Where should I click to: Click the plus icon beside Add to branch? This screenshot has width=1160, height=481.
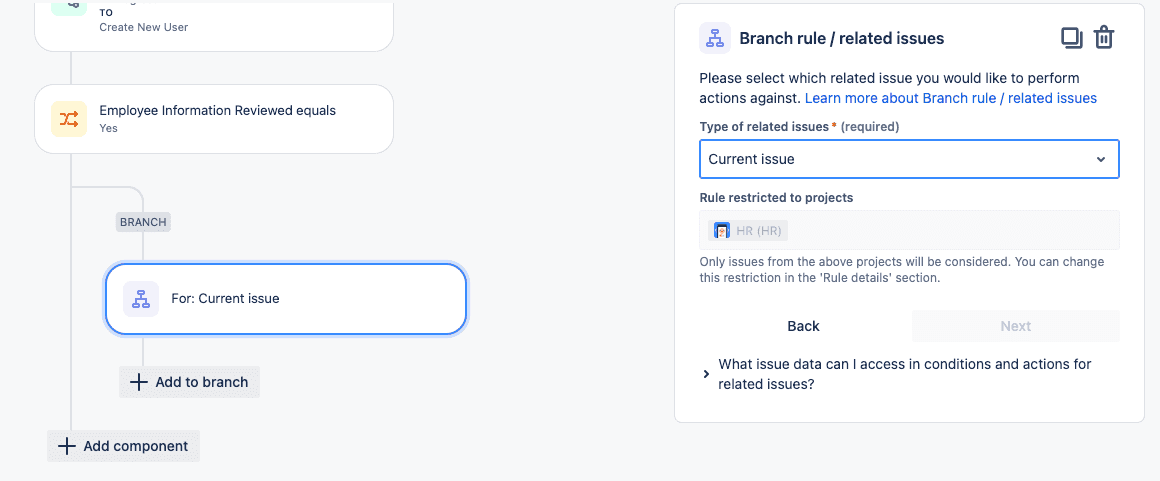click(138, 383)
